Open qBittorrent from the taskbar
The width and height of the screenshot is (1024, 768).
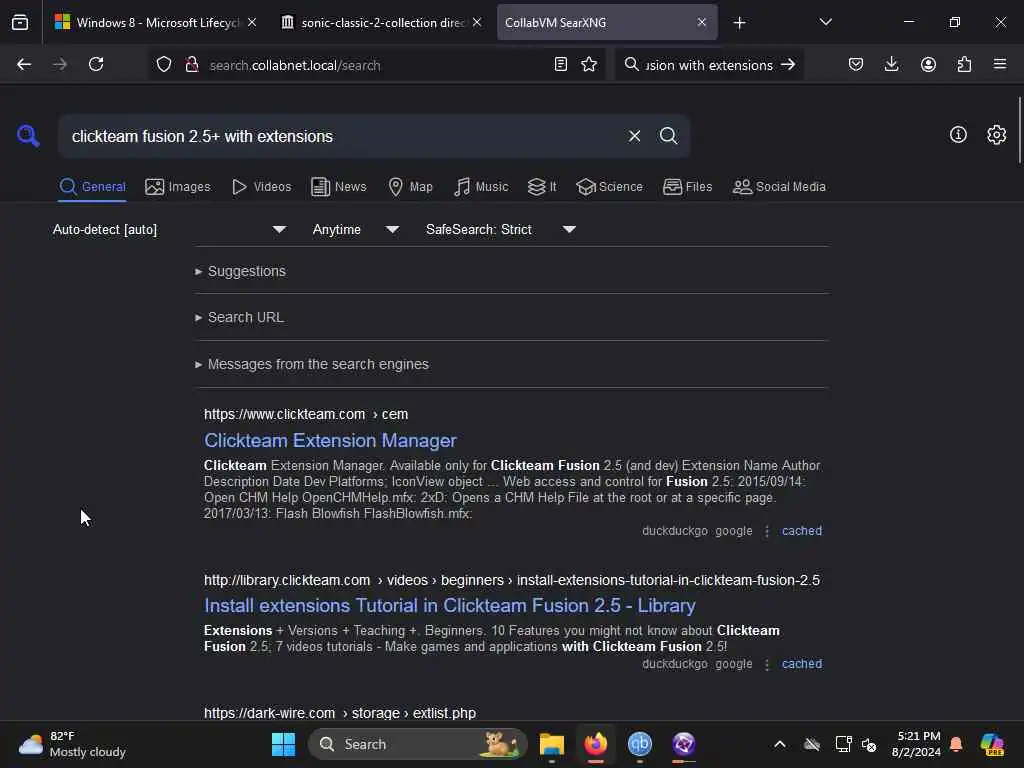tap(639, 744)
